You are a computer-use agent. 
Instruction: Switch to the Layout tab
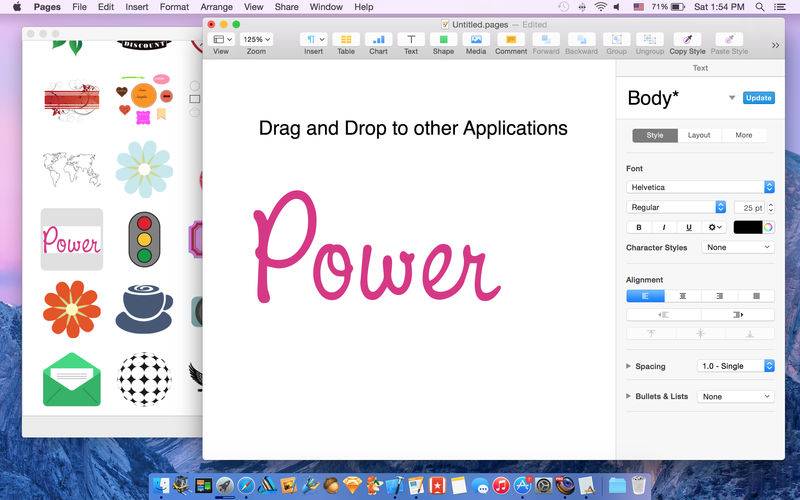[699, 135]
